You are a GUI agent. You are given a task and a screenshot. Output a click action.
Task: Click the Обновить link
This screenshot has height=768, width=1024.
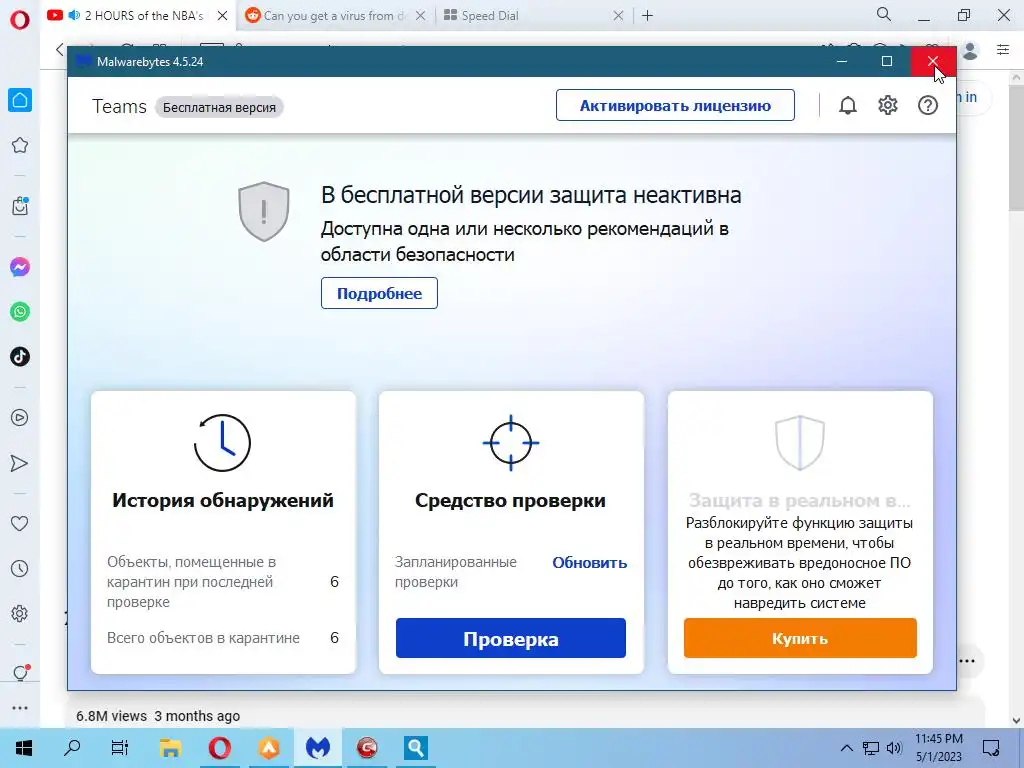tap(589, 562)
